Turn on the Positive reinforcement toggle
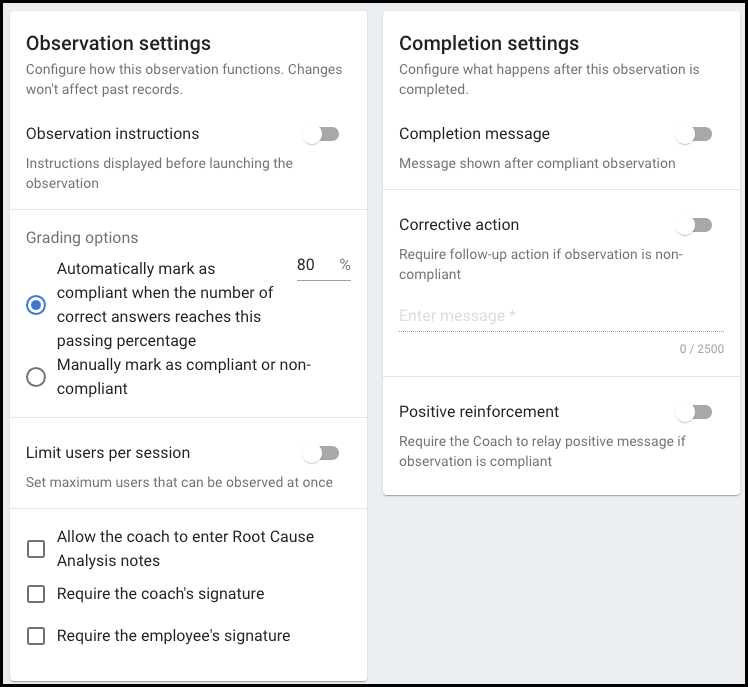Image resolution: width=748 pixels, height=687 pixels. (x=693, y=412)
